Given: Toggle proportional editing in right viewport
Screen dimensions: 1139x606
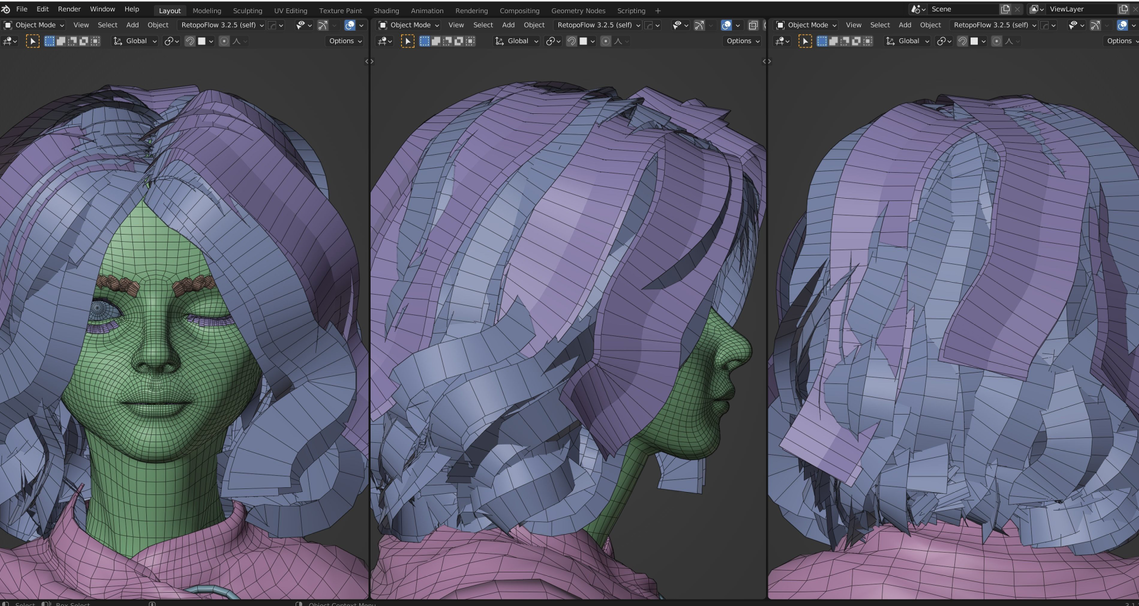Looking at the screenshot, I should point(997,41).
